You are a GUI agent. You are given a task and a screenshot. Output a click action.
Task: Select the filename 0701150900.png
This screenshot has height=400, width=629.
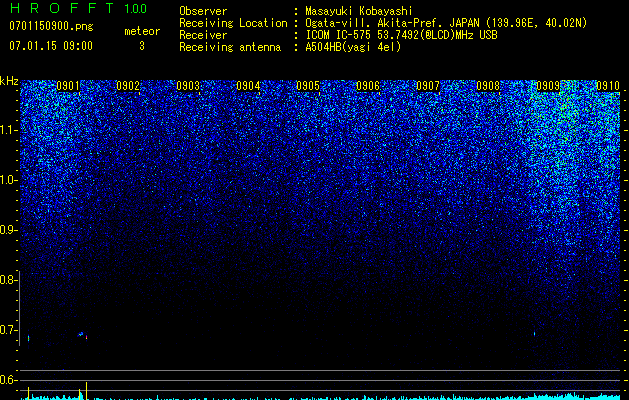pos(51,26)
